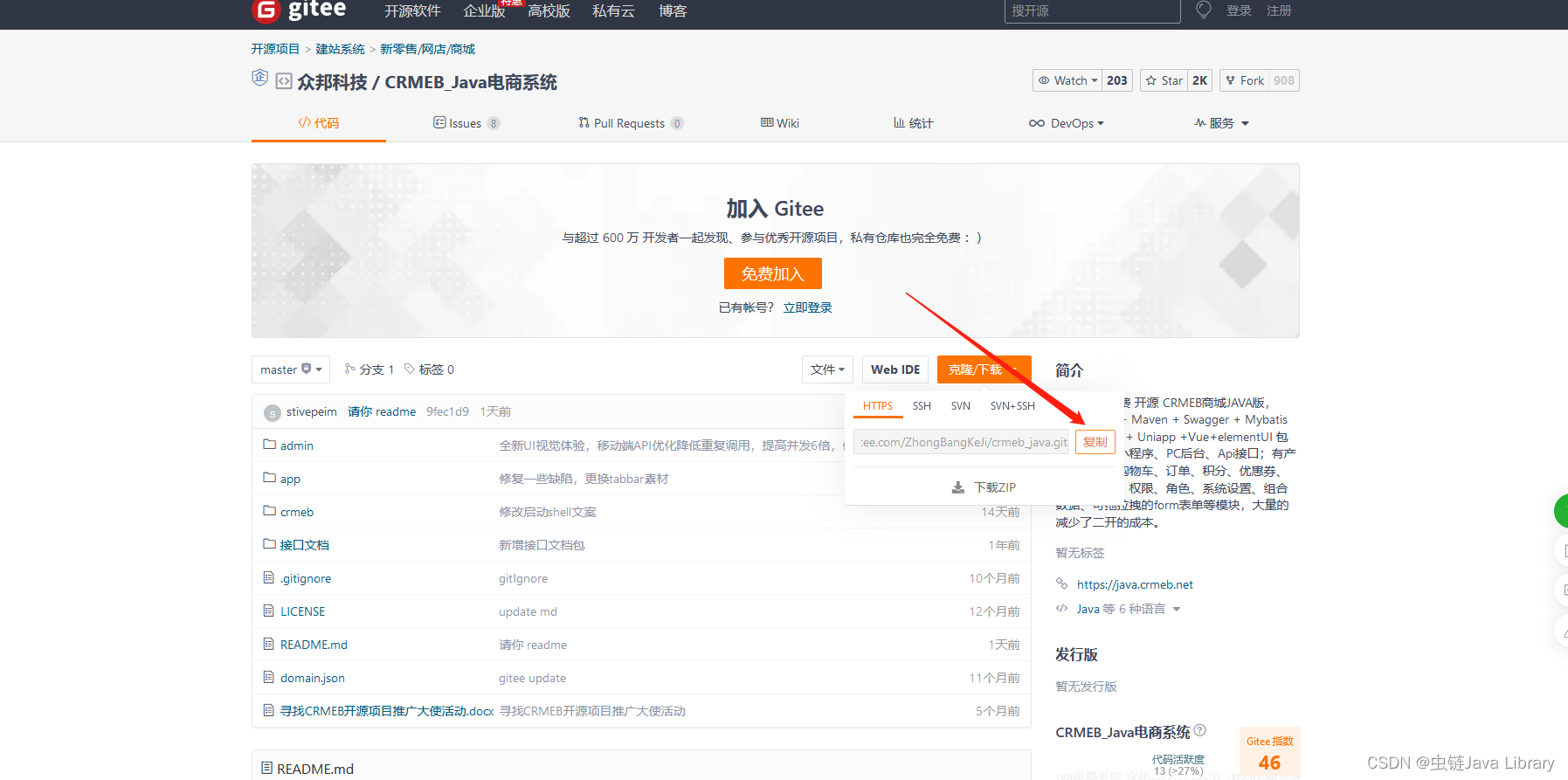Click the 203 watchers count
This screenshot has height=780, width=1568.
[1117, 80]
